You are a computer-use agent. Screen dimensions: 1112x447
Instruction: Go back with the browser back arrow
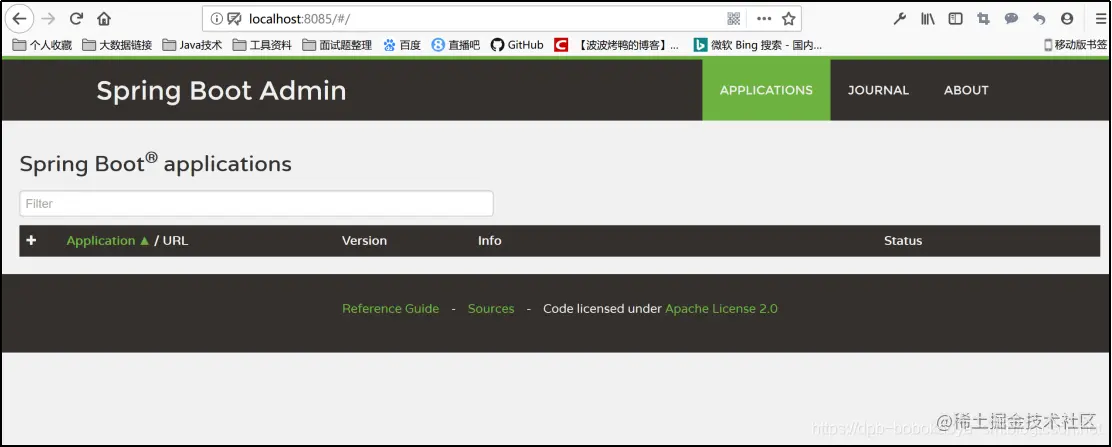(19, 18)
